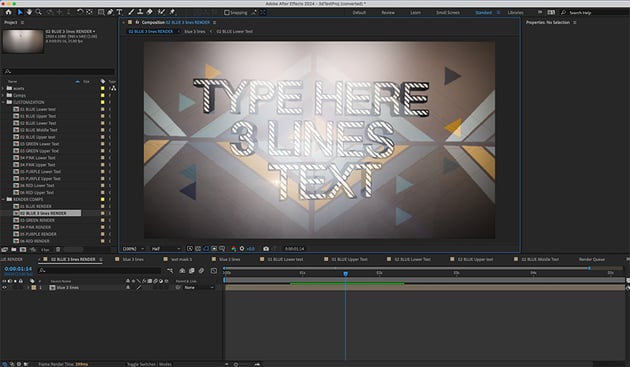
Task: Click the exposure value next to Reset Exposure
Action: (250, 249)
